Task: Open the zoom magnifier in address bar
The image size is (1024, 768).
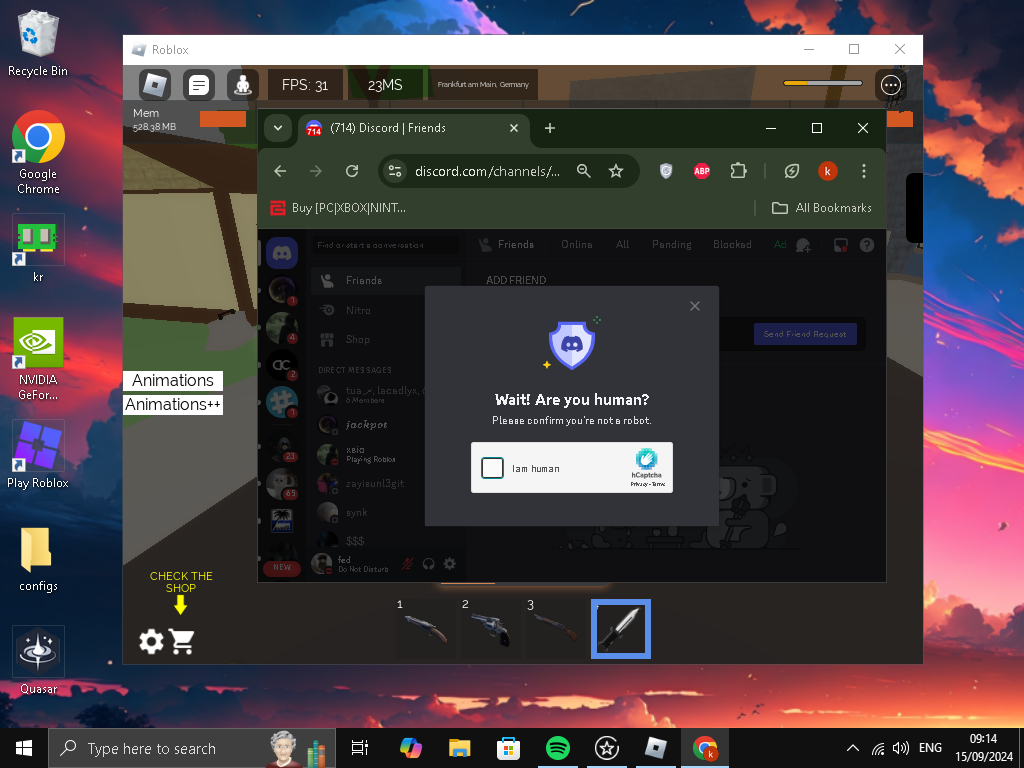Action: click(584, 171)
